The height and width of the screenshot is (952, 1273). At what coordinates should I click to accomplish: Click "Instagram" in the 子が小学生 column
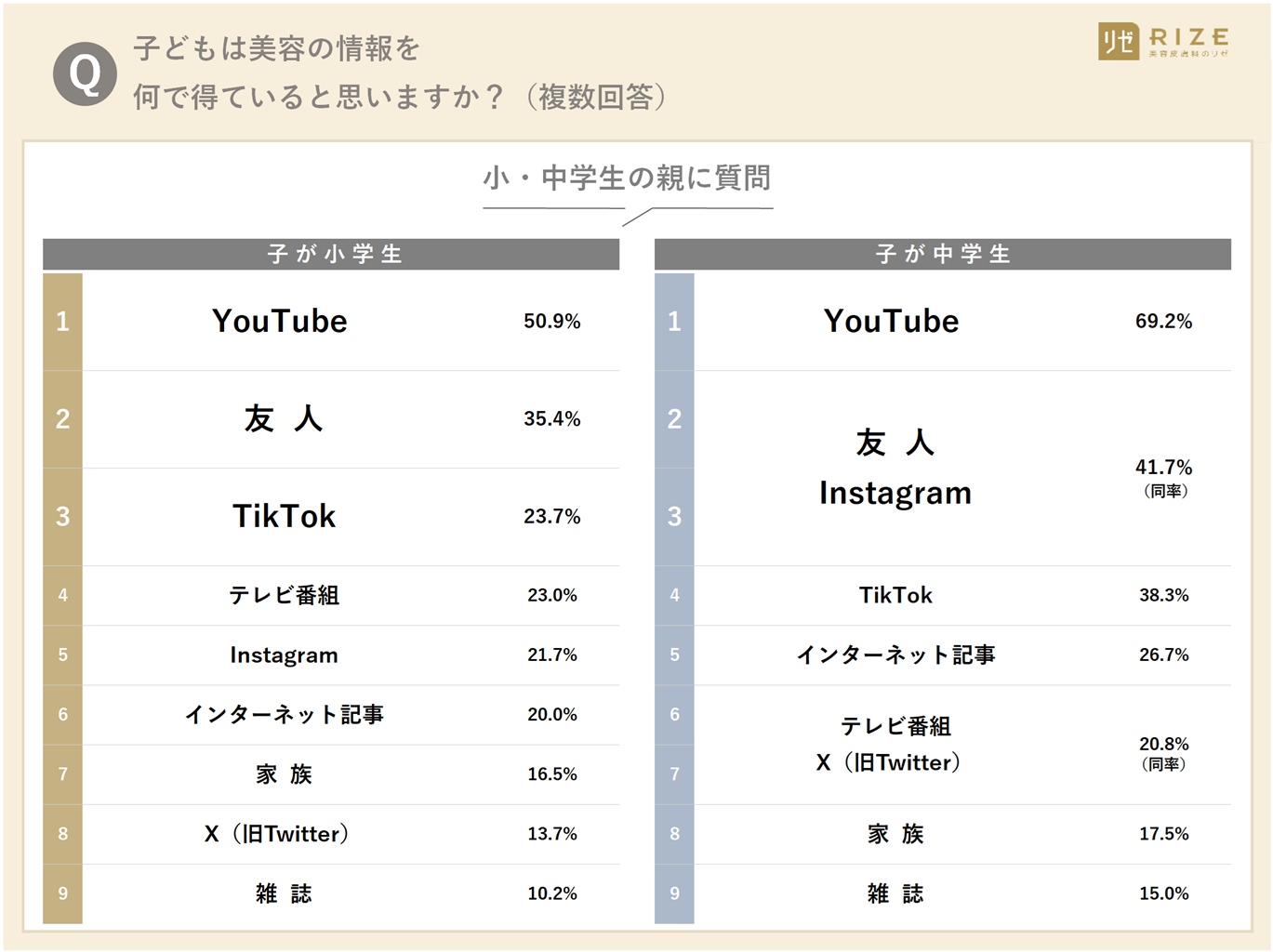click(284, 655)
